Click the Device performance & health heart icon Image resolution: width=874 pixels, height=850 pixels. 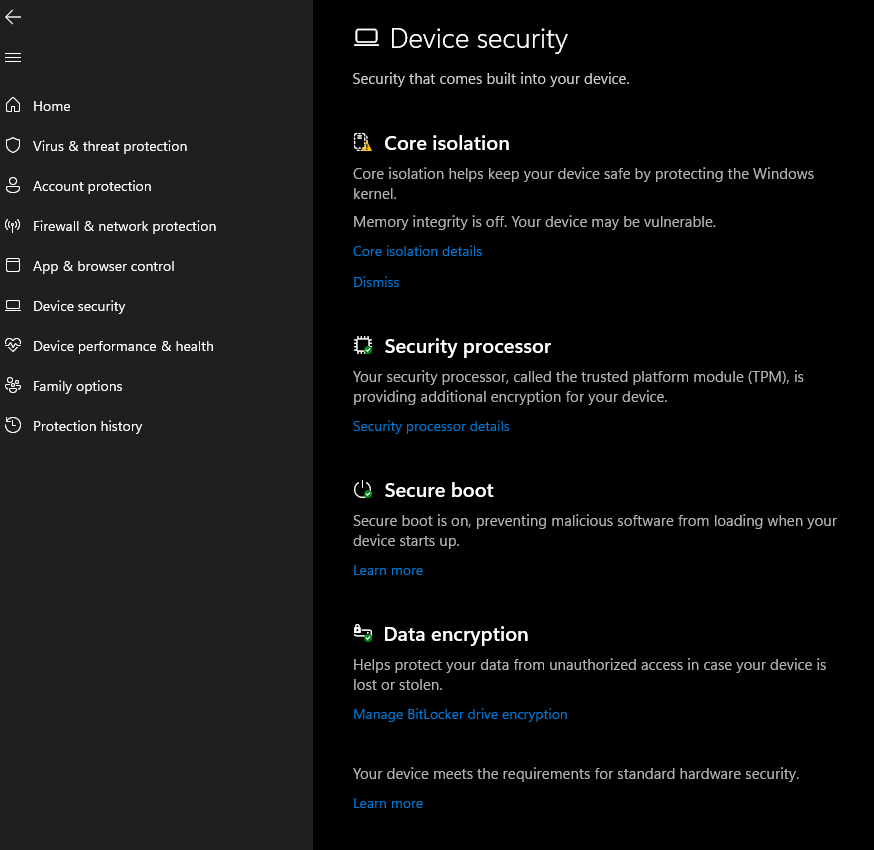coord(13,345)
